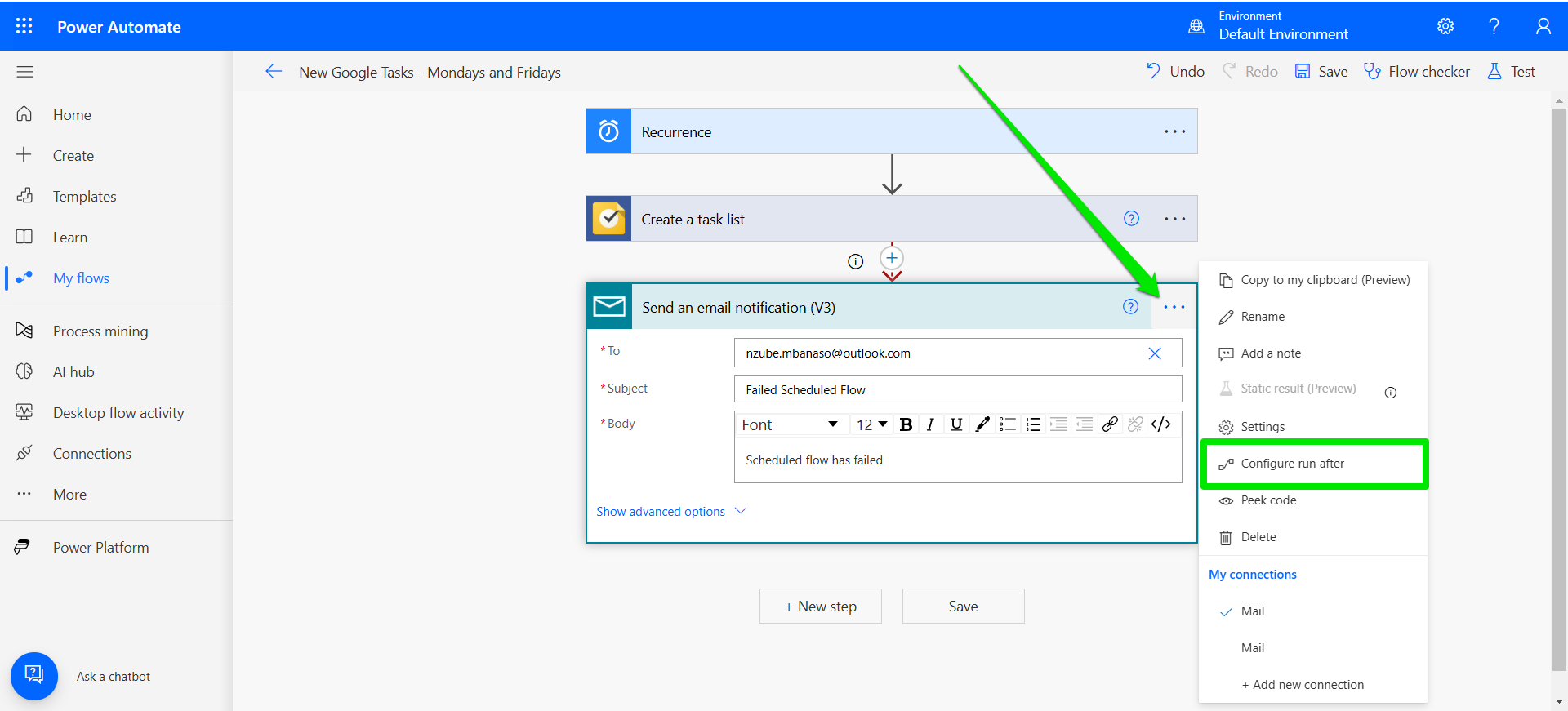Open Recurrence ellipsis menu
The width and height of the screenshot is (1568, 711).
1174,131
